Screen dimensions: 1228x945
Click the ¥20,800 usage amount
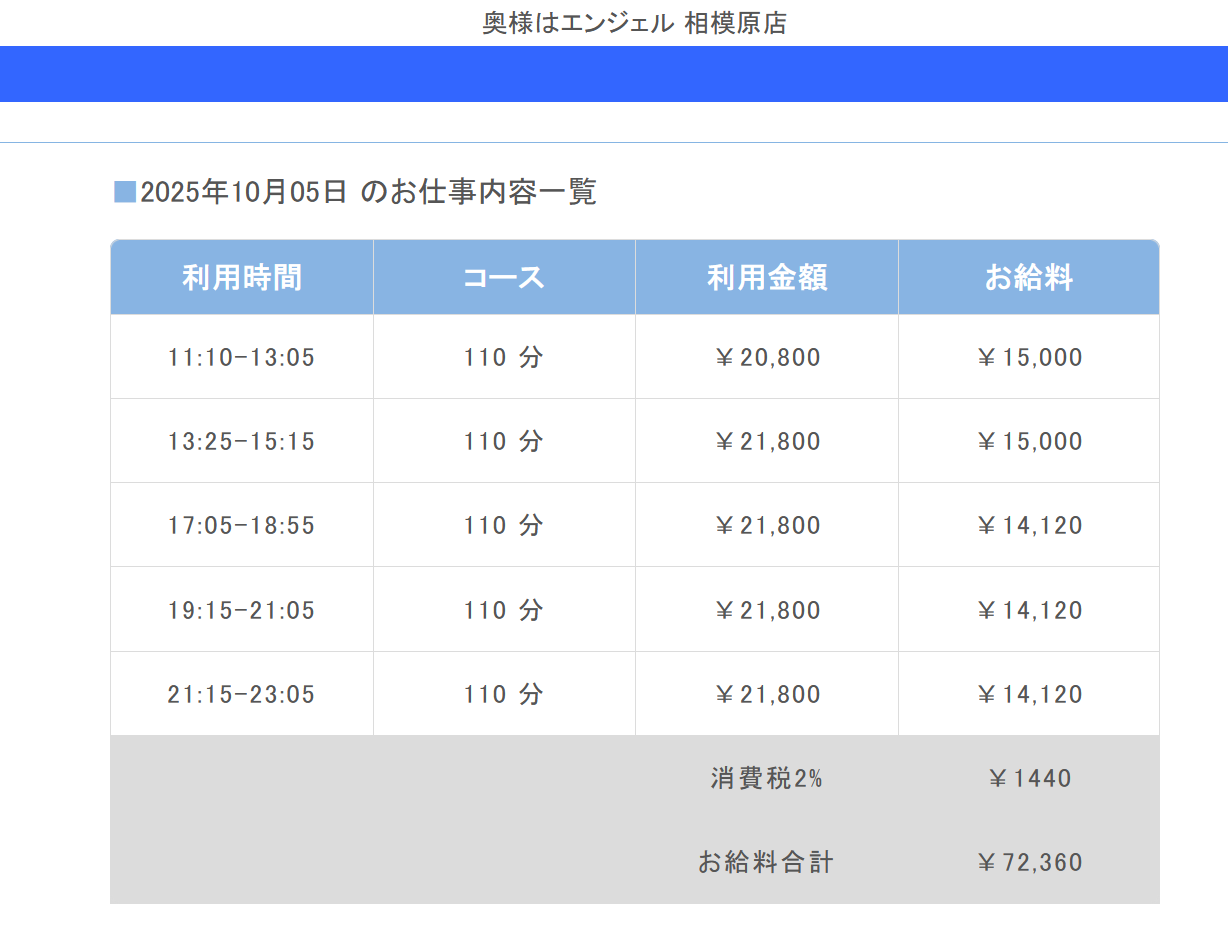pos(767,358)
